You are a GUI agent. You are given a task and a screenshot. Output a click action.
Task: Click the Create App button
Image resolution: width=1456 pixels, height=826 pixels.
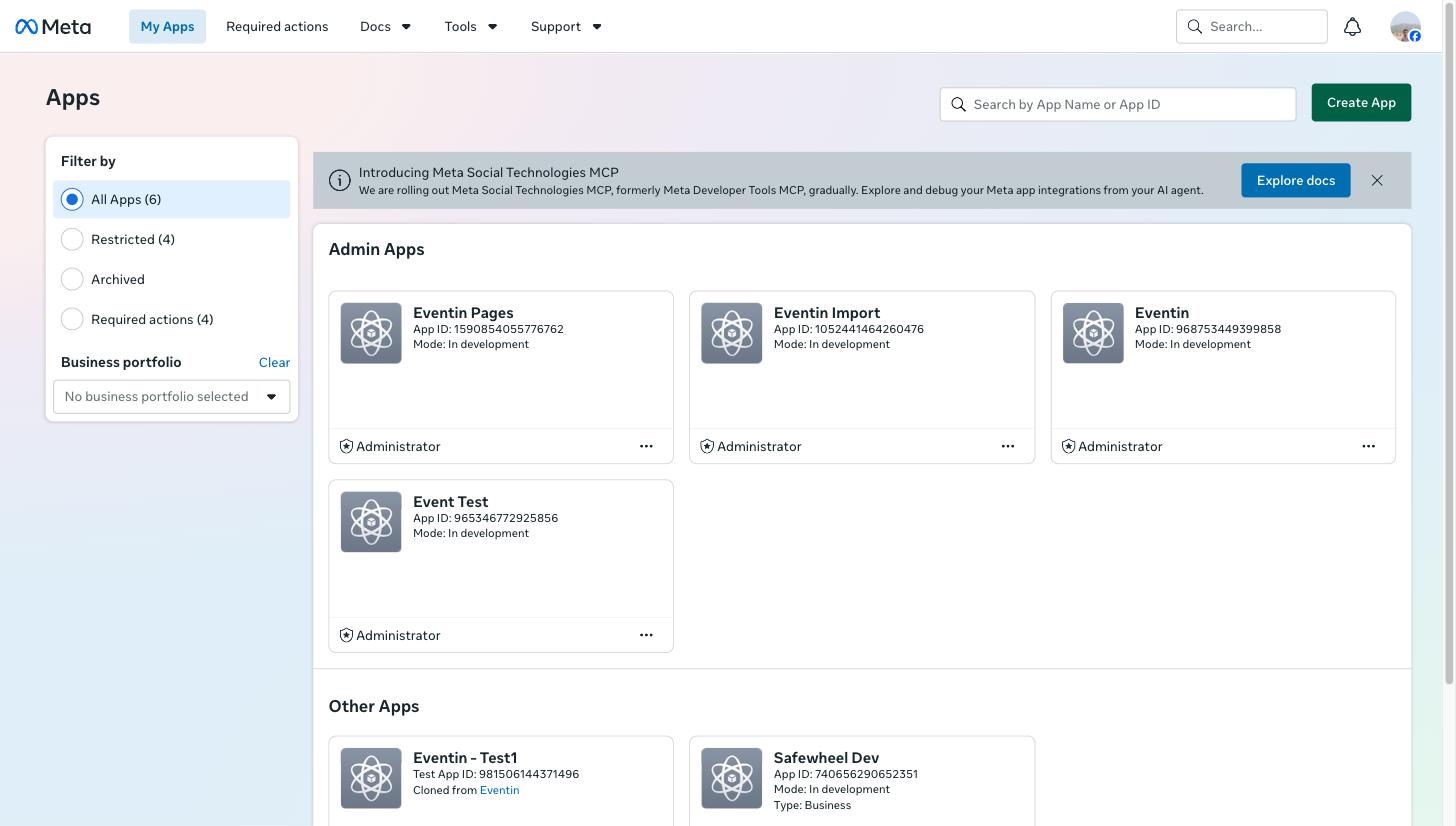point(1361,103)
